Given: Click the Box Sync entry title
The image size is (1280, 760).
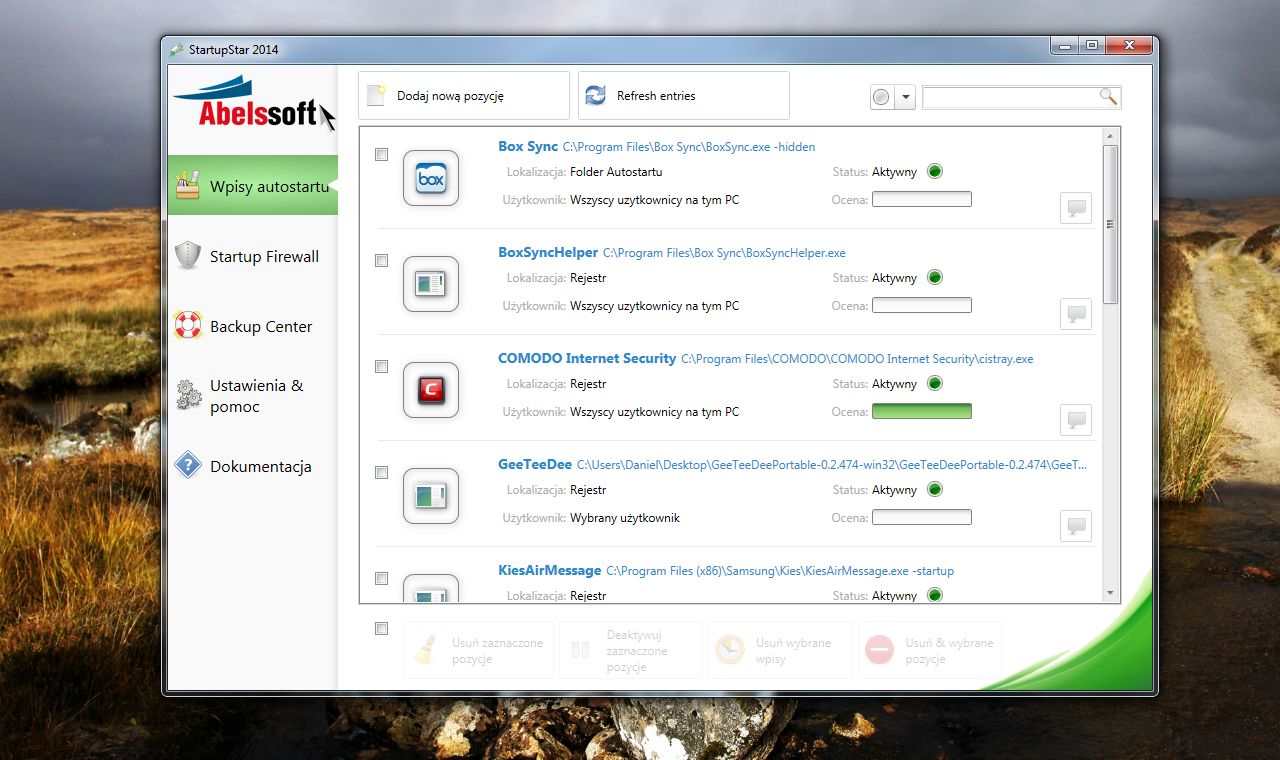Looking at the screenshot, I should 528,146.
